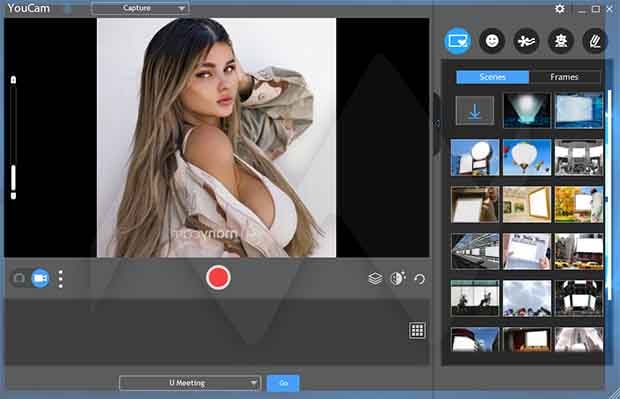Click zoom out at bottom of zoom slider

point(13,196)
